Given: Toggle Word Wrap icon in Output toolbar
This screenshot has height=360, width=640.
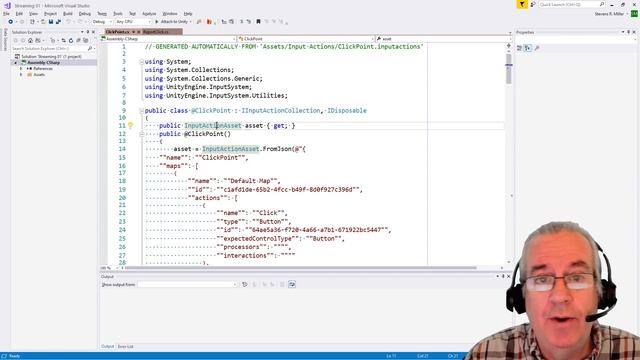Looking at the screenshot, I should point(292,284).
